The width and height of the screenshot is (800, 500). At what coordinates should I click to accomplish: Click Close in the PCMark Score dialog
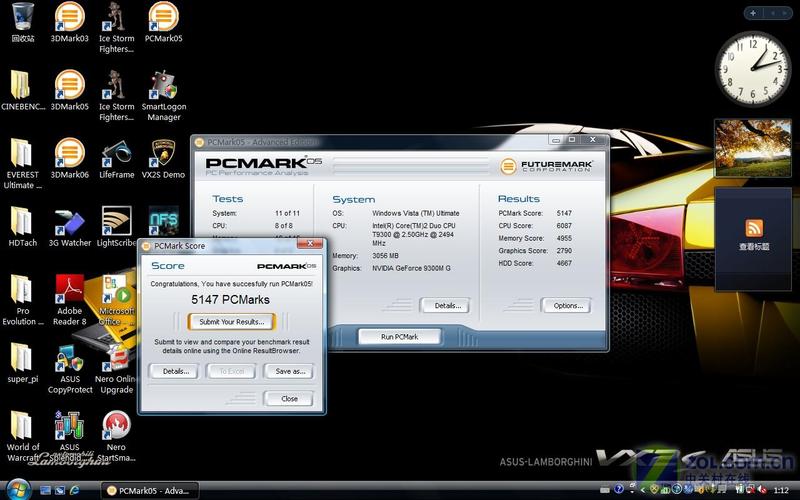click(289, 398)
